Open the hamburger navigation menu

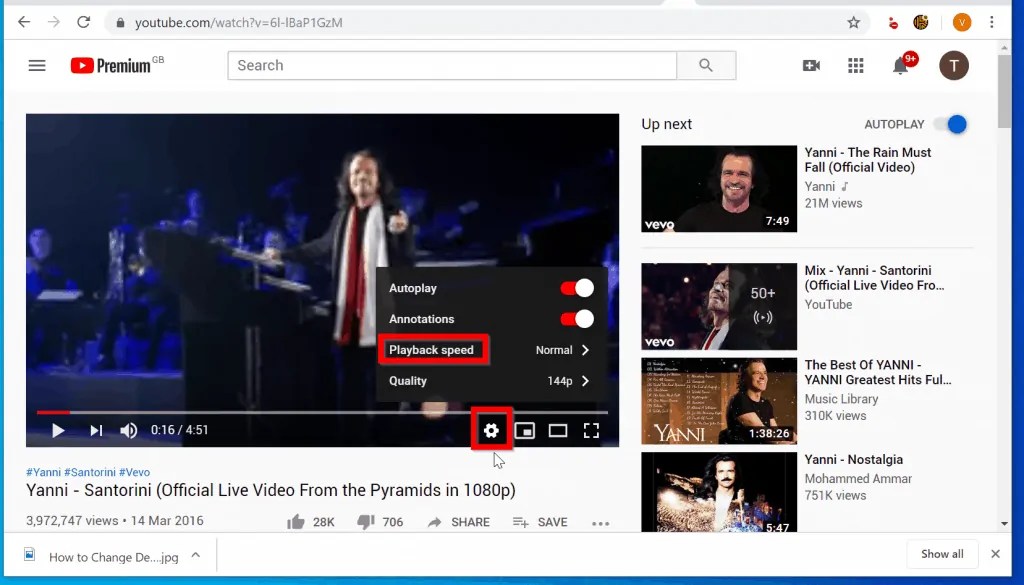click(x=37, y=65)
